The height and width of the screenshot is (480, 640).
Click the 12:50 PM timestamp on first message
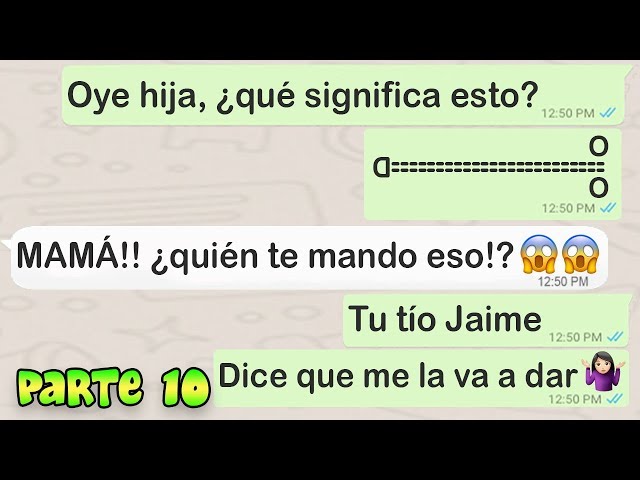coord(568,113)
